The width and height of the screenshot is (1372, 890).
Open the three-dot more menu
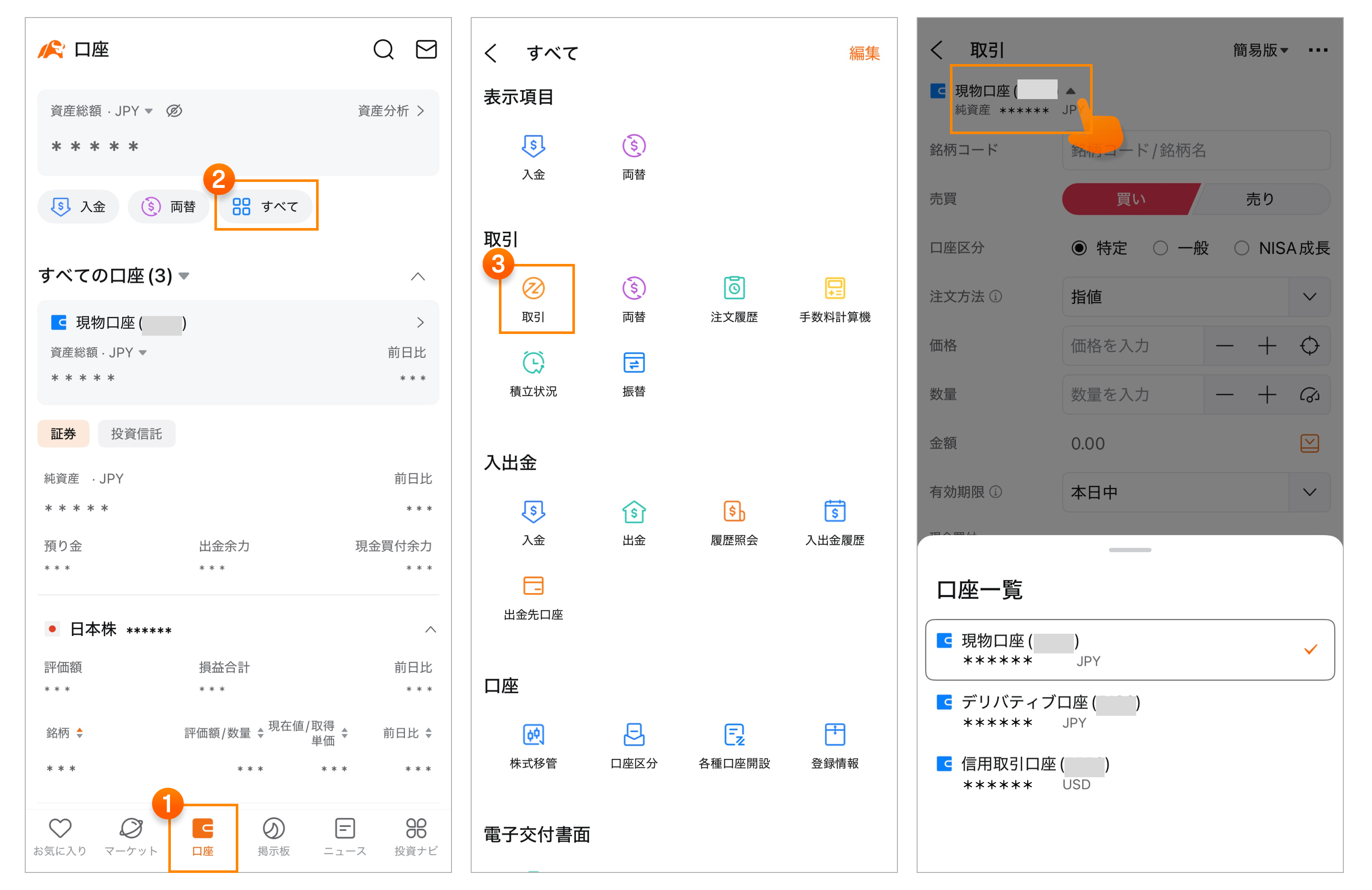point(1318,50)
